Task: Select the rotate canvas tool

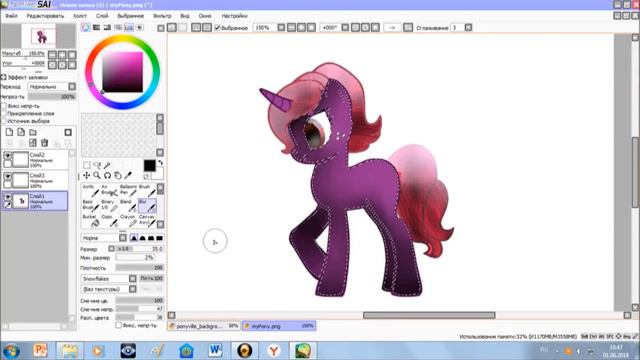Action: tap(107, 176)
